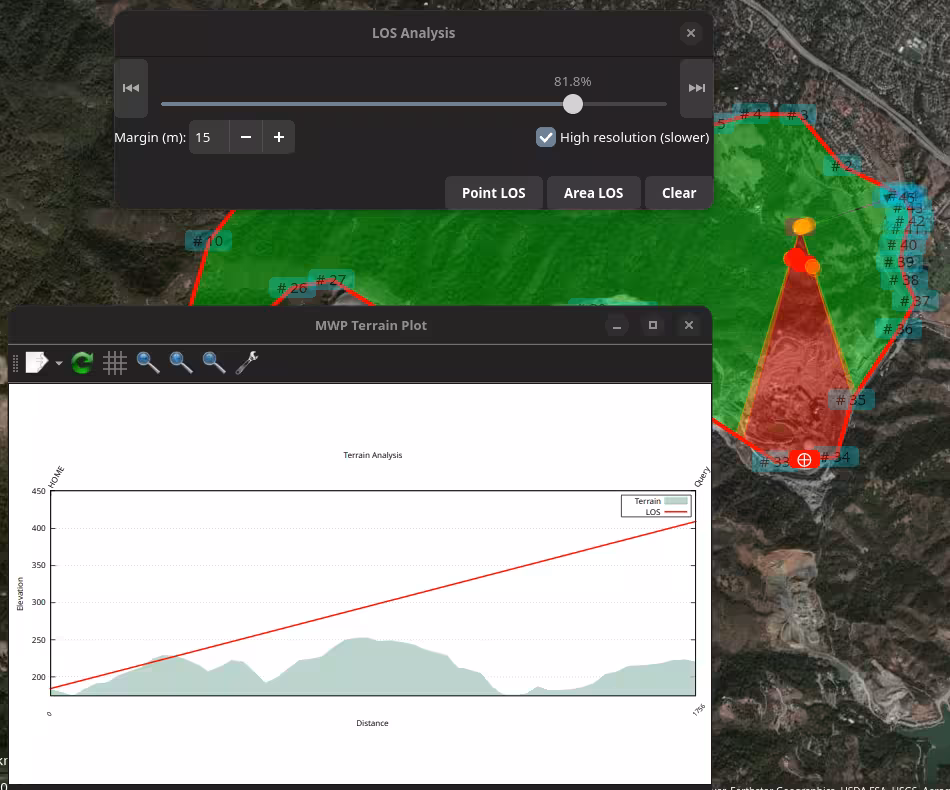Viewport: 950px width, 790px height.
Task: Click the LOS position slider handle
Action: pyautogui.click(x=573, y=104)
